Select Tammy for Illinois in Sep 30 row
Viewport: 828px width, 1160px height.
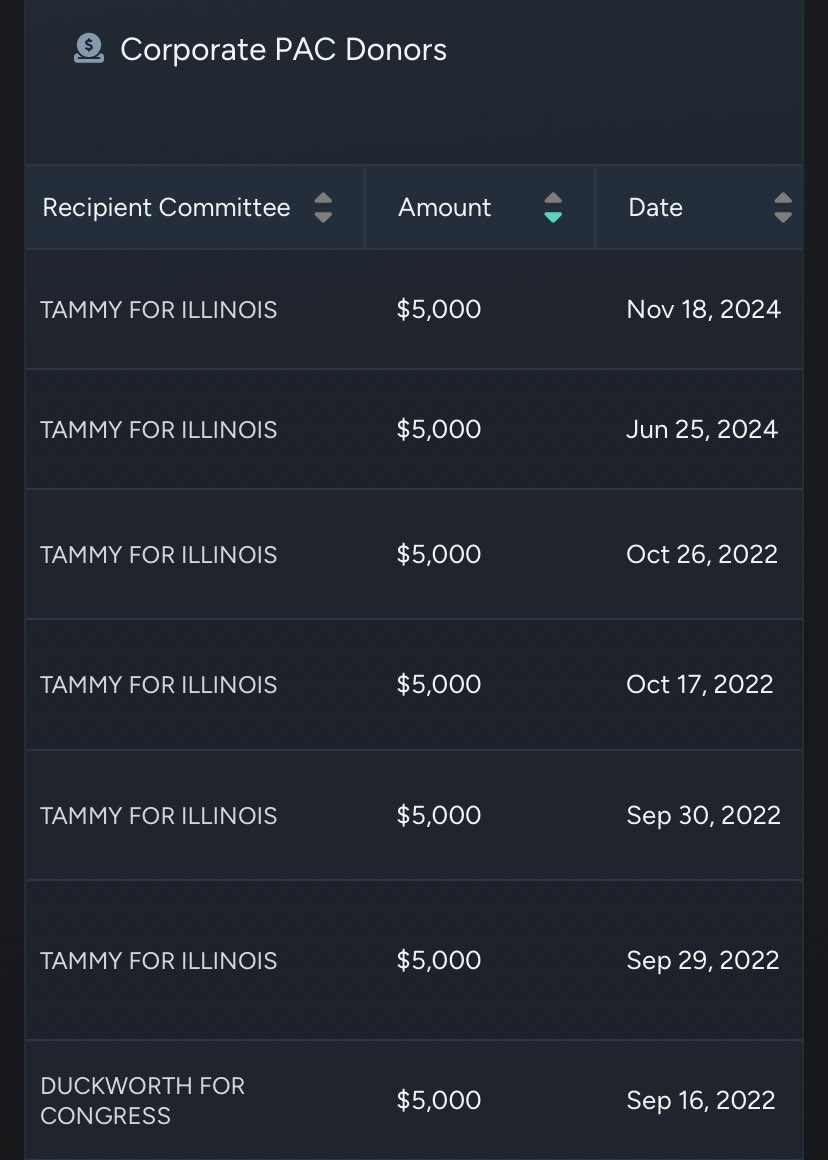click(158, 815)
